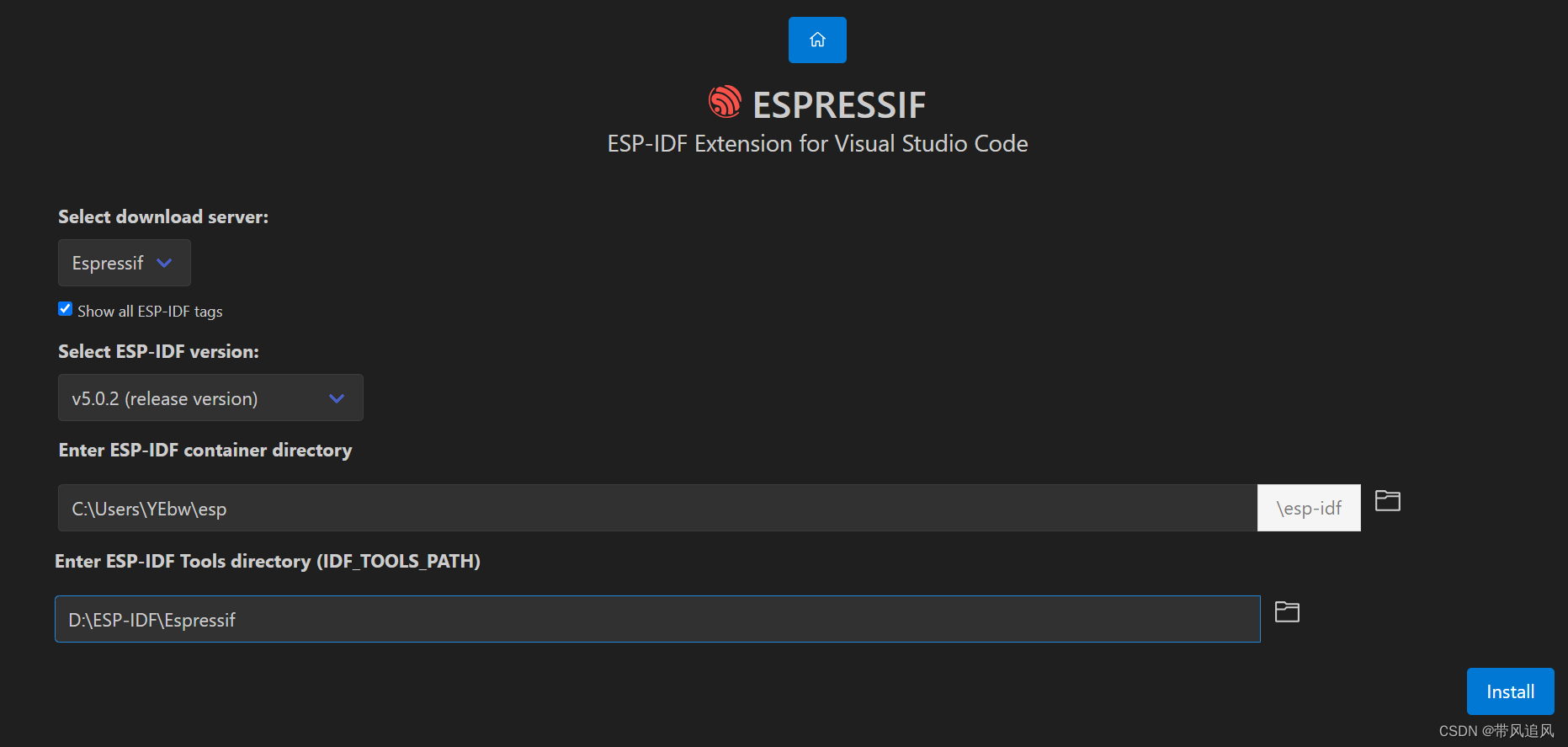This screenshot has height=747, width=1568.
Task: Open folder browser for ESP-IDF Tools directory
Action: pyautogui.click(x=1286, y=611)
